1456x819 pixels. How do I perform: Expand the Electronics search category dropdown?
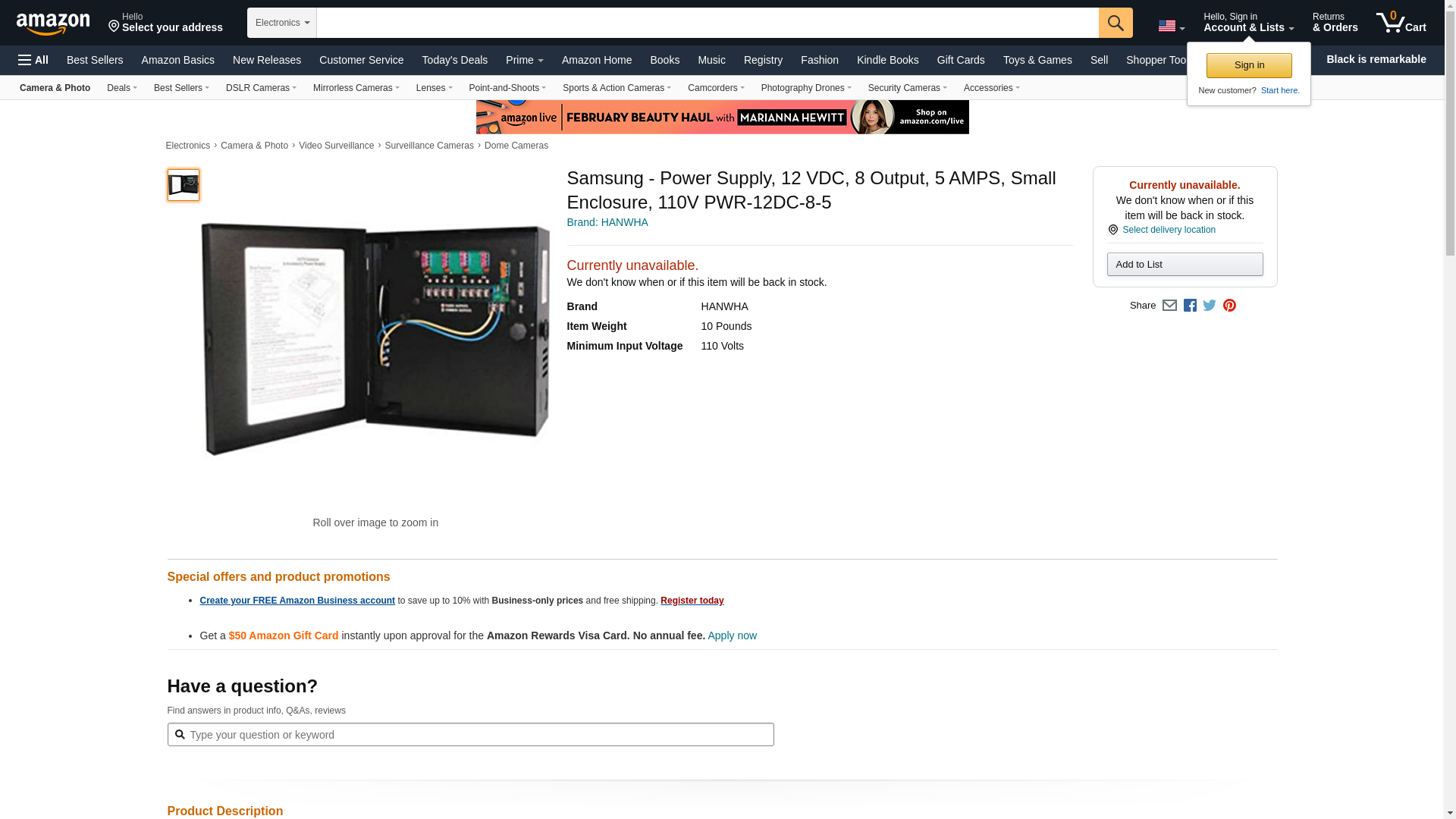[x=282, y=23]
